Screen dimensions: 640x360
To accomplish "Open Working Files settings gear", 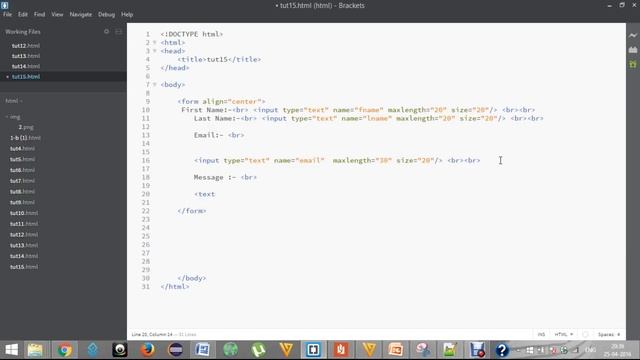I will pos(107,31).
